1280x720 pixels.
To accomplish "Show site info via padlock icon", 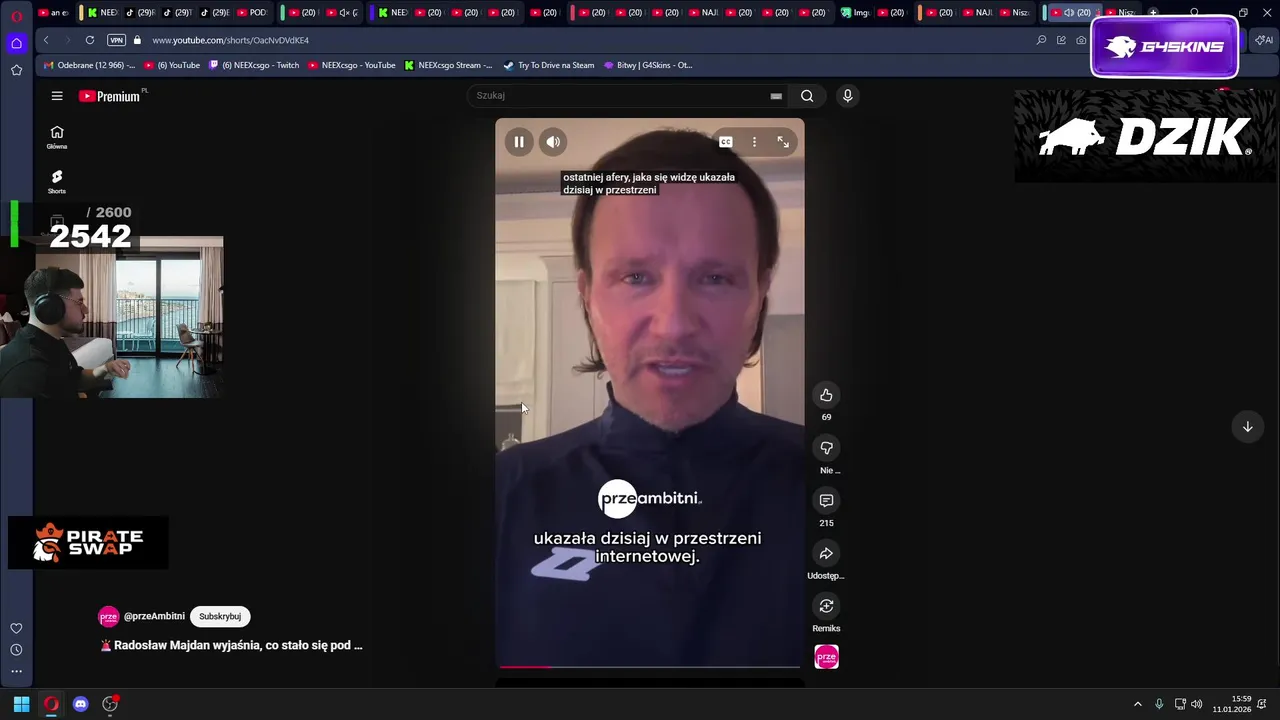I will point(138,40).
